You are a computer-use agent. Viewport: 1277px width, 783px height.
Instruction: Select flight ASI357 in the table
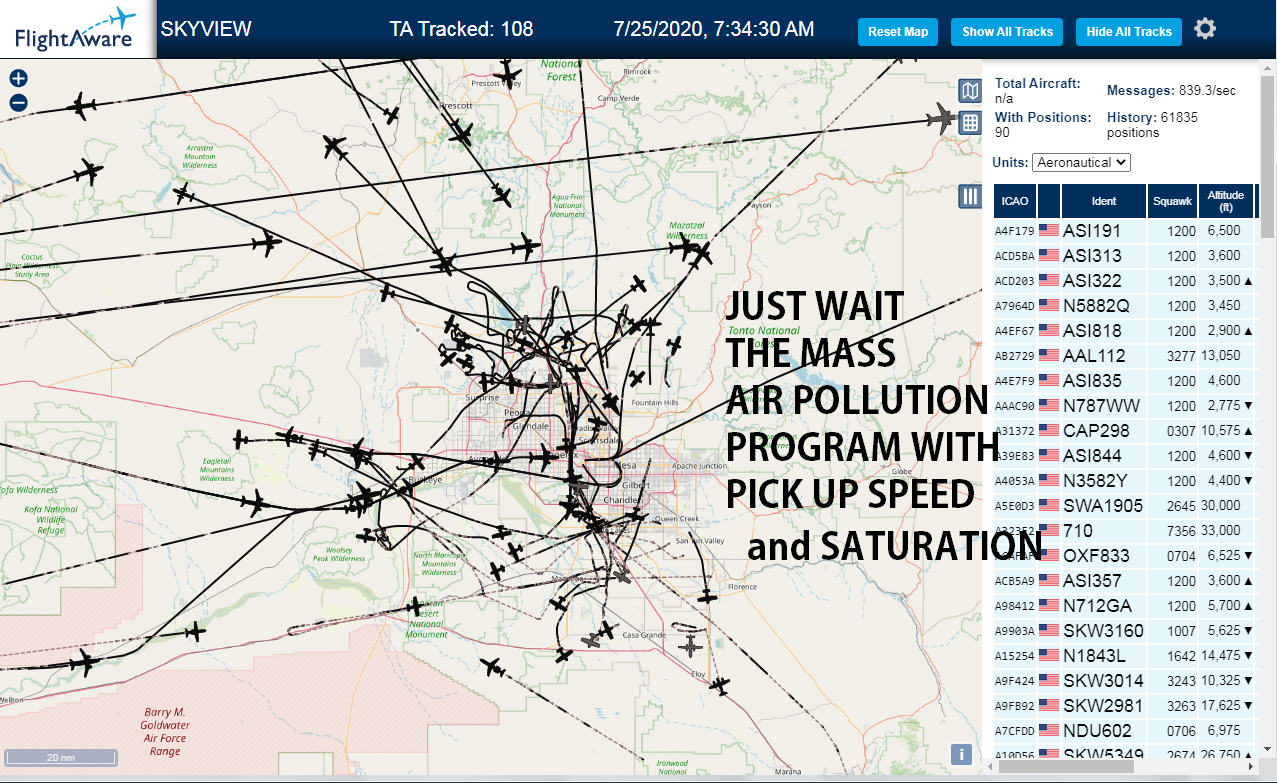pyautogui.click(x=1092, y=581)
